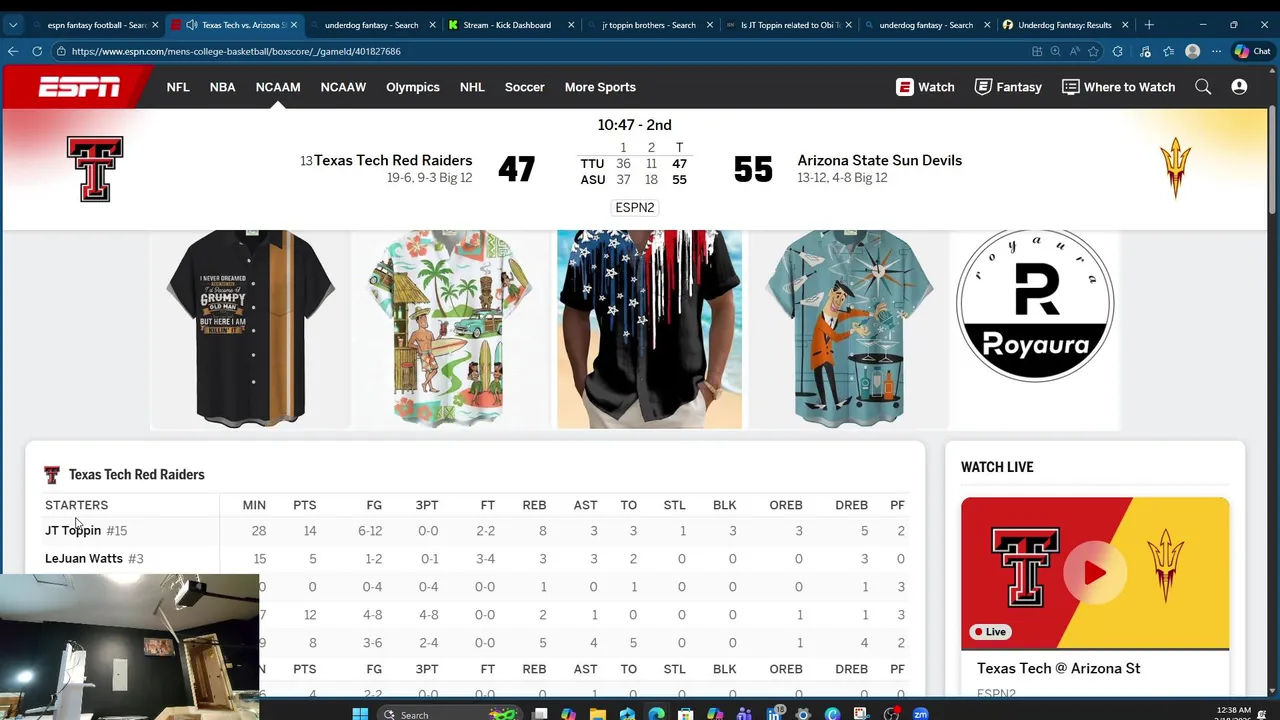
Task: Open Microsoft Edge from the taskbar
Action: click(x=656, y=714)
